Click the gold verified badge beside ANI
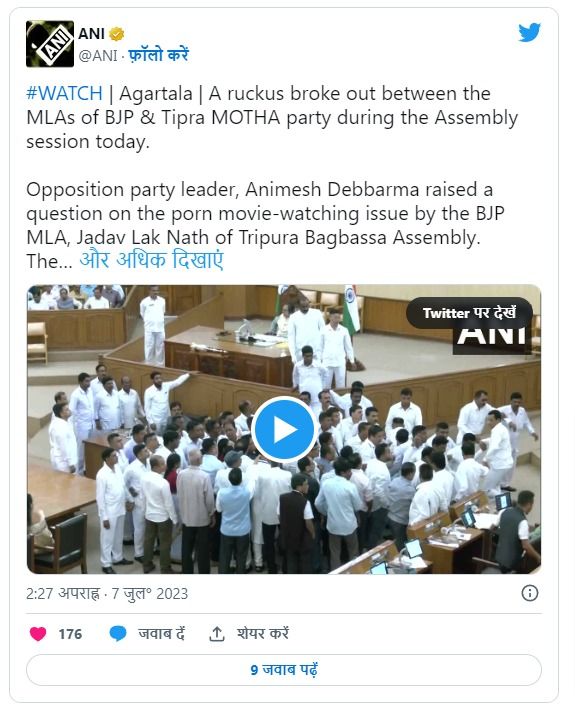The width and height of the screenshot is (575, 709). 117,33
